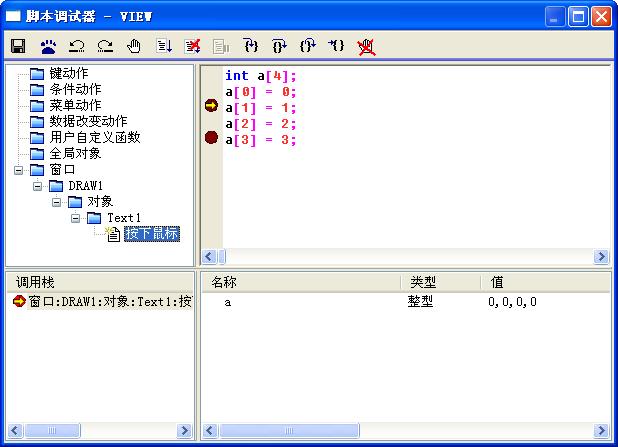Select the 按下鼠标 script item

(x=151, y=234)
